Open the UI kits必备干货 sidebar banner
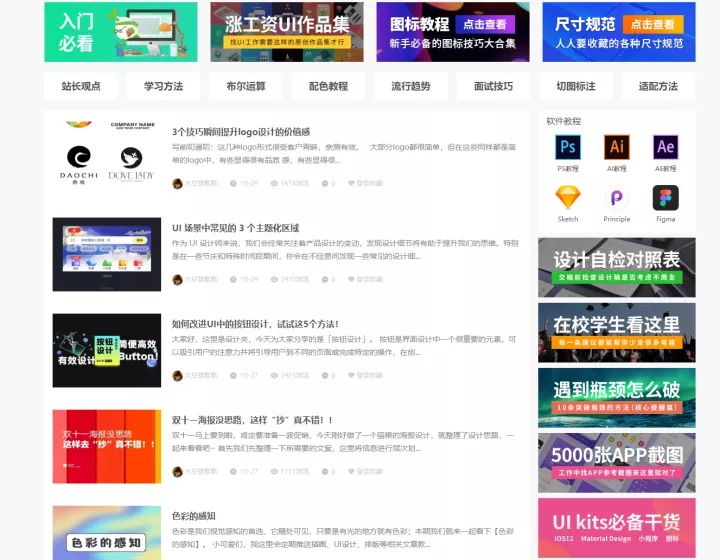 coord(617,528)
